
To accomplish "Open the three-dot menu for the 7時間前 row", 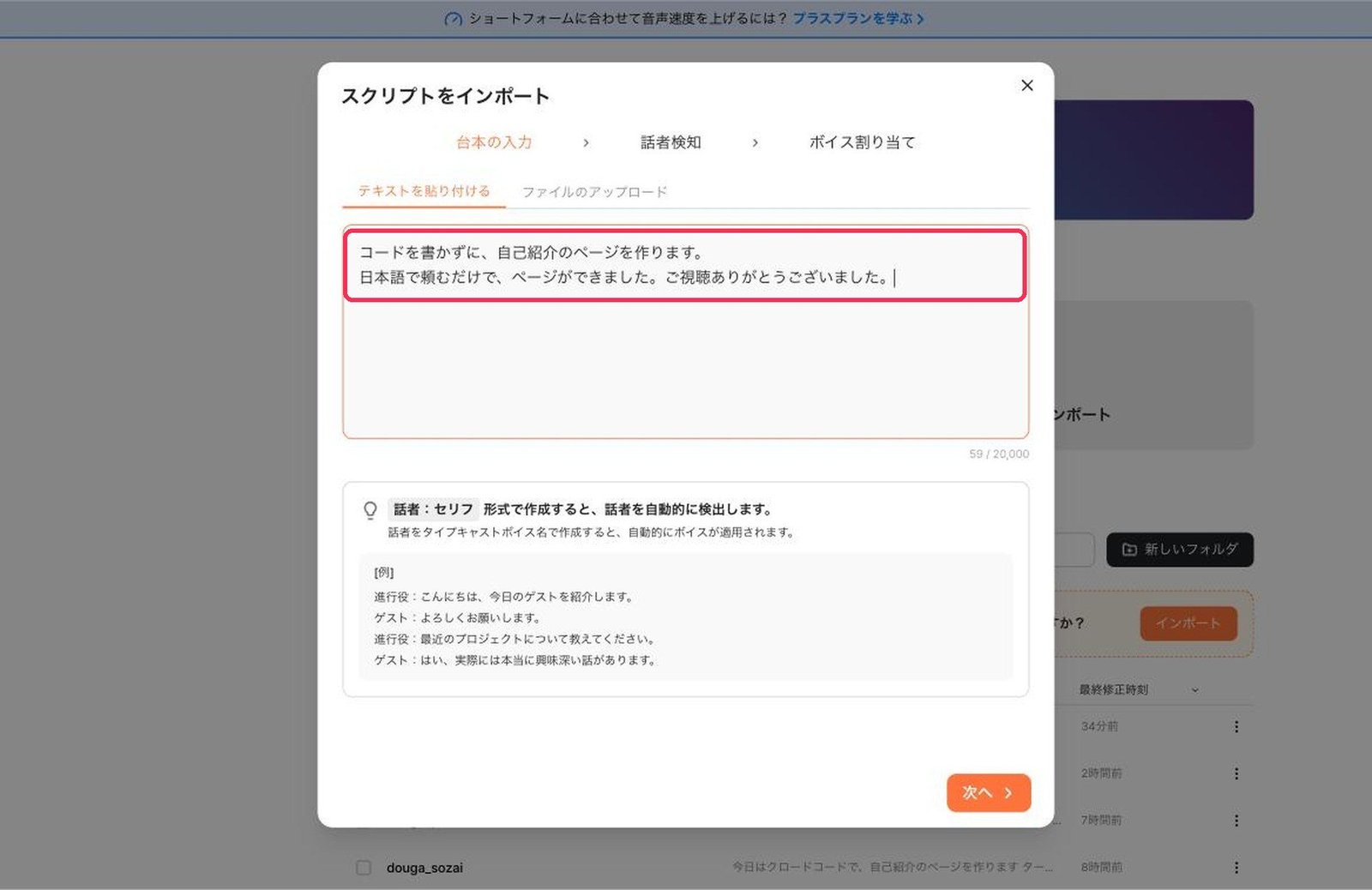I will click(1236, 821).
